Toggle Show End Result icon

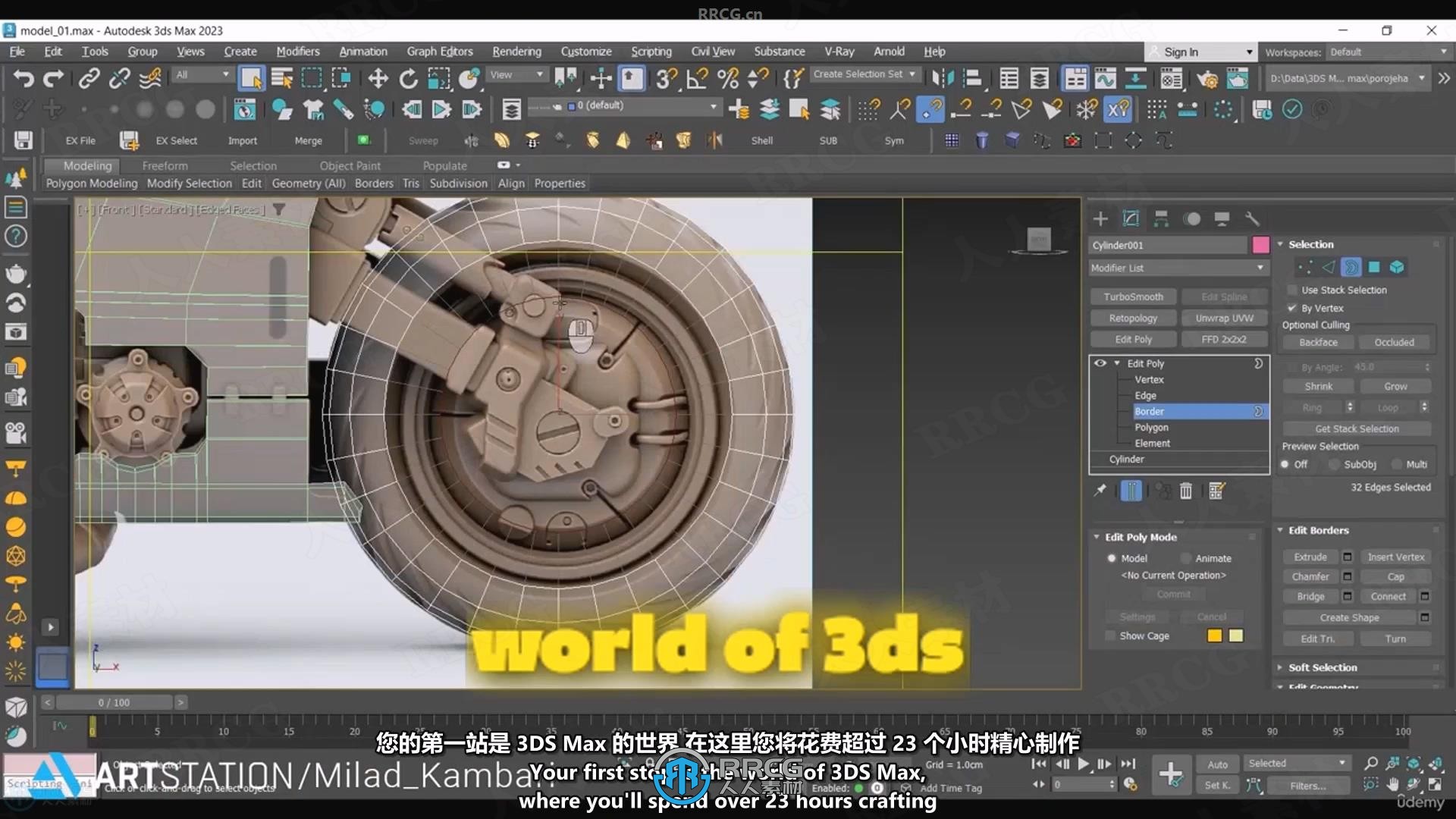tap(1131, 491)
